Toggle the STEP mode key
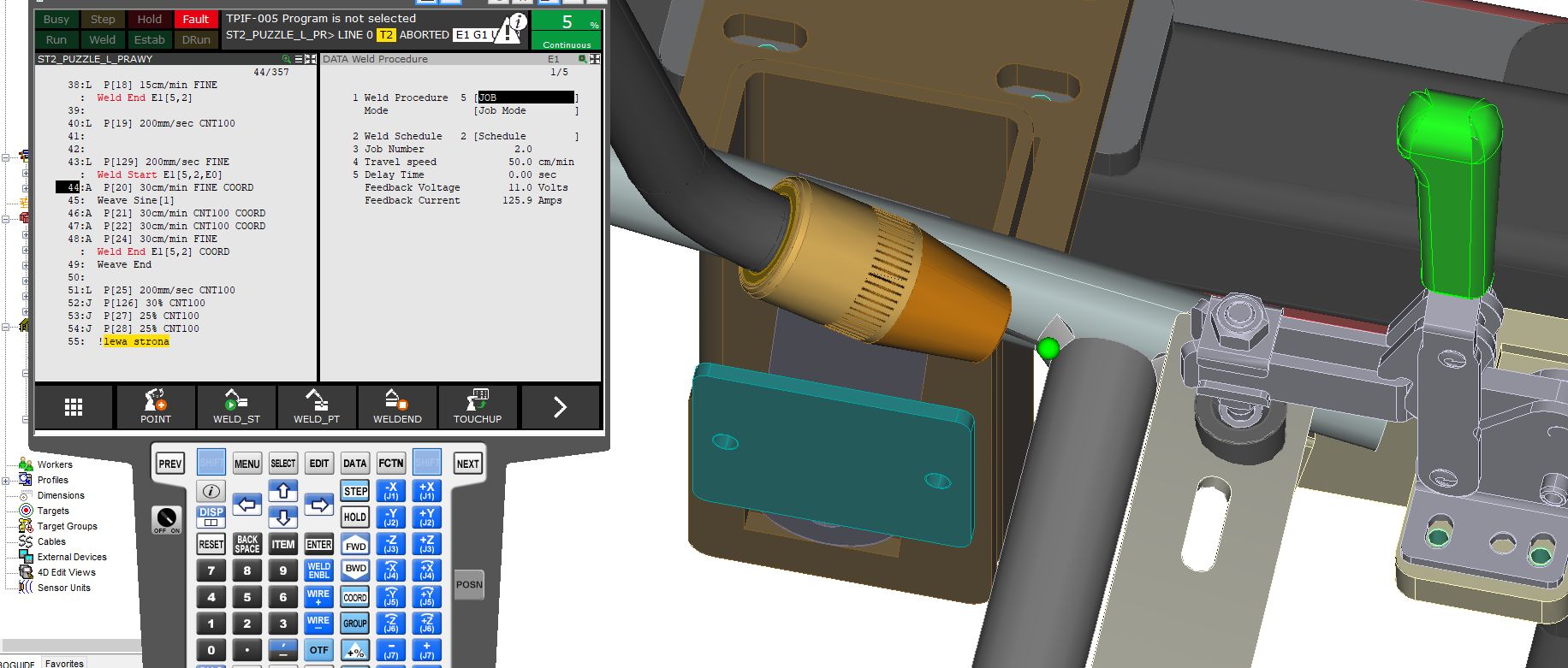 355,491
